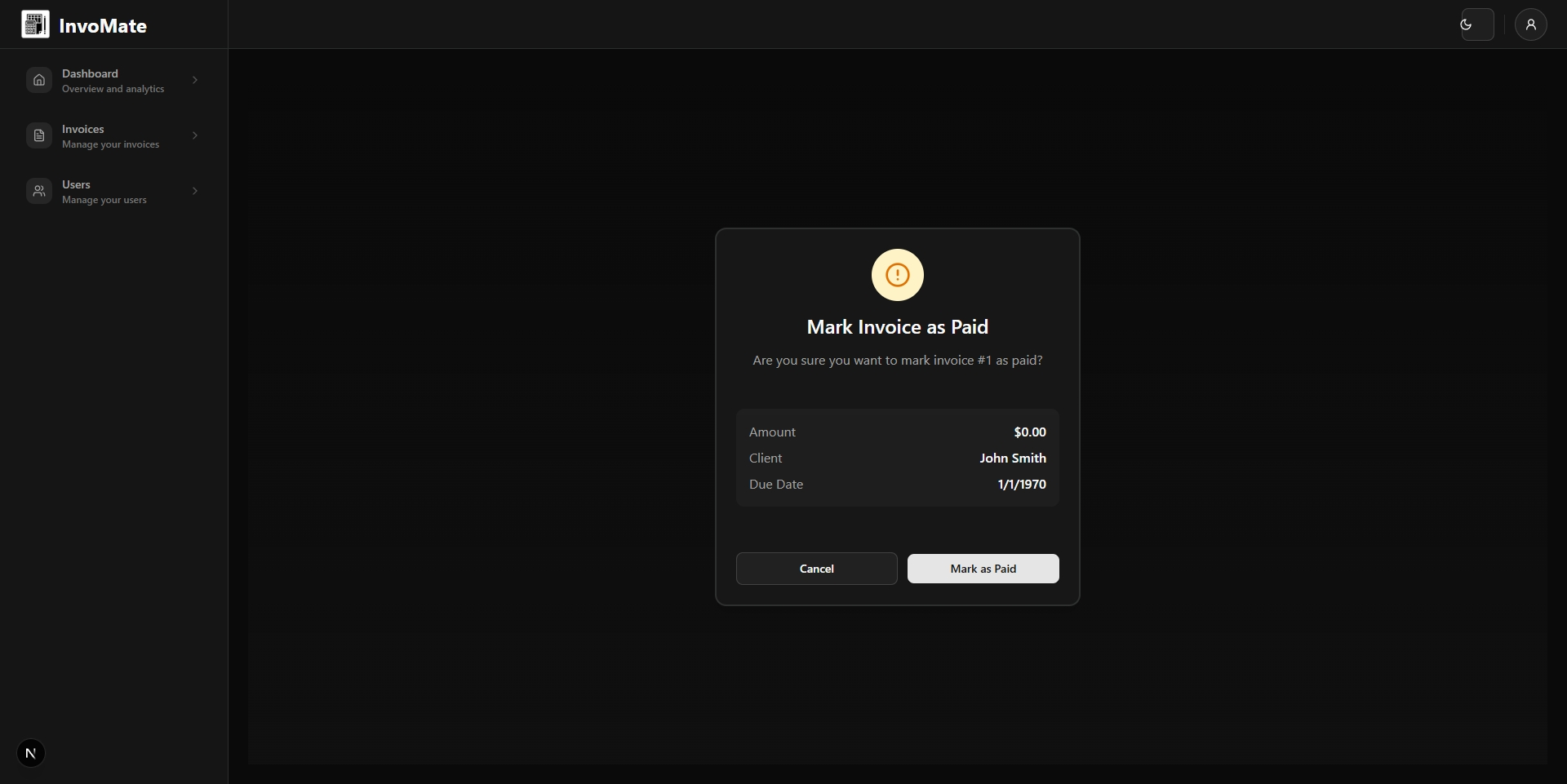The height and width of the screenshot is (784, 1567).
Task: Select the Dashboard label in the sidebar
Action: pyautogui.click(x=90, y=73)
